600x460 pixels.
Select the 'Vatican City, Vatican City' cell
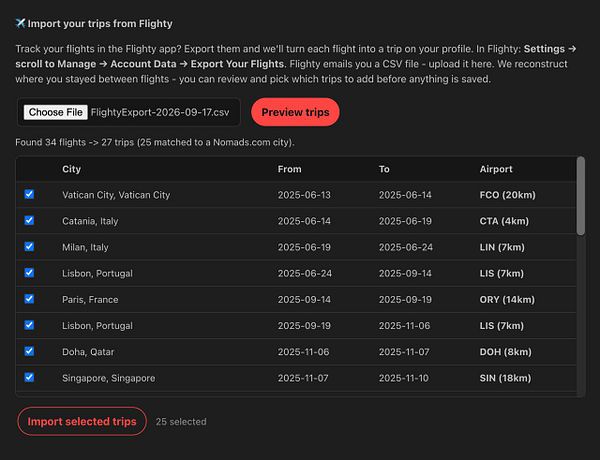point(116,195)
